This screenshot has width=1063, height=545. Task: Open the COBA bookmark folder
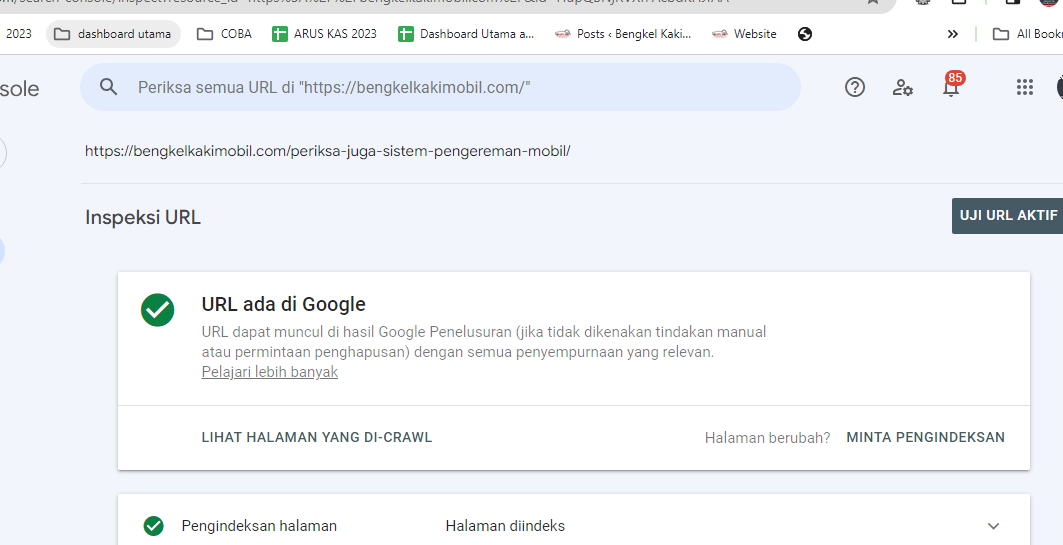coord(224,34)
